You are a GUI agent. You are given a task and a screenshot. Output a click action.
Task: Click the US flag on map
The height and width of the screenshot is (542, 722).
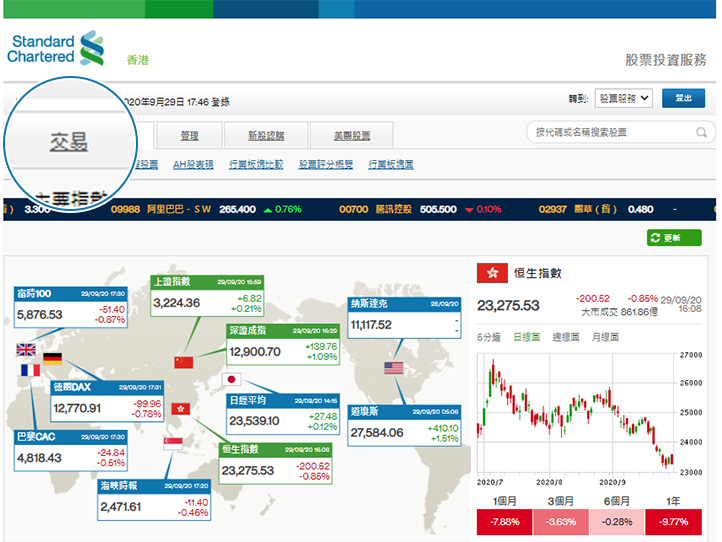tap(393, 368)
